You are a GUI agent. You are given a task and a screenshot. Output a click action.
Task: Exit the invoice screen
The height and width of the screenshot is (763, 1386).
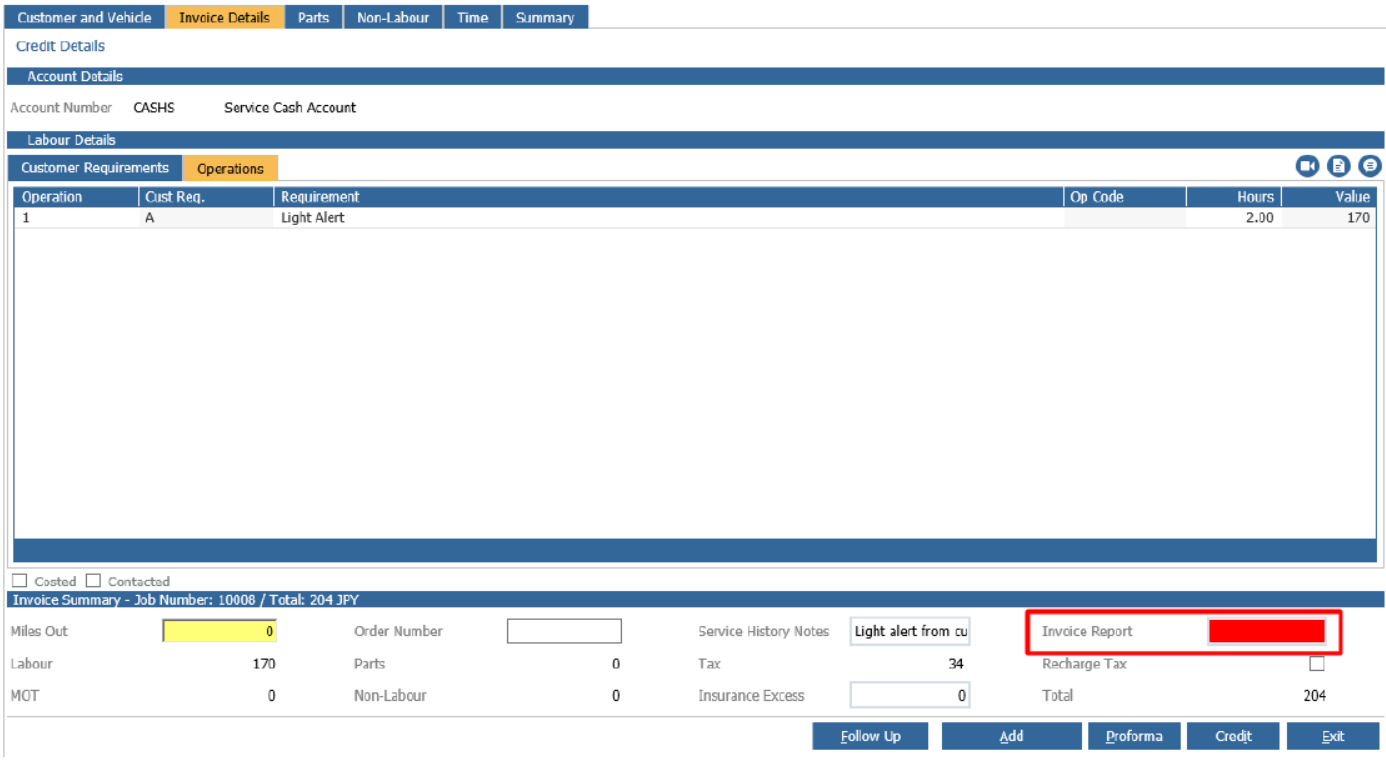tap(1333, 736)
